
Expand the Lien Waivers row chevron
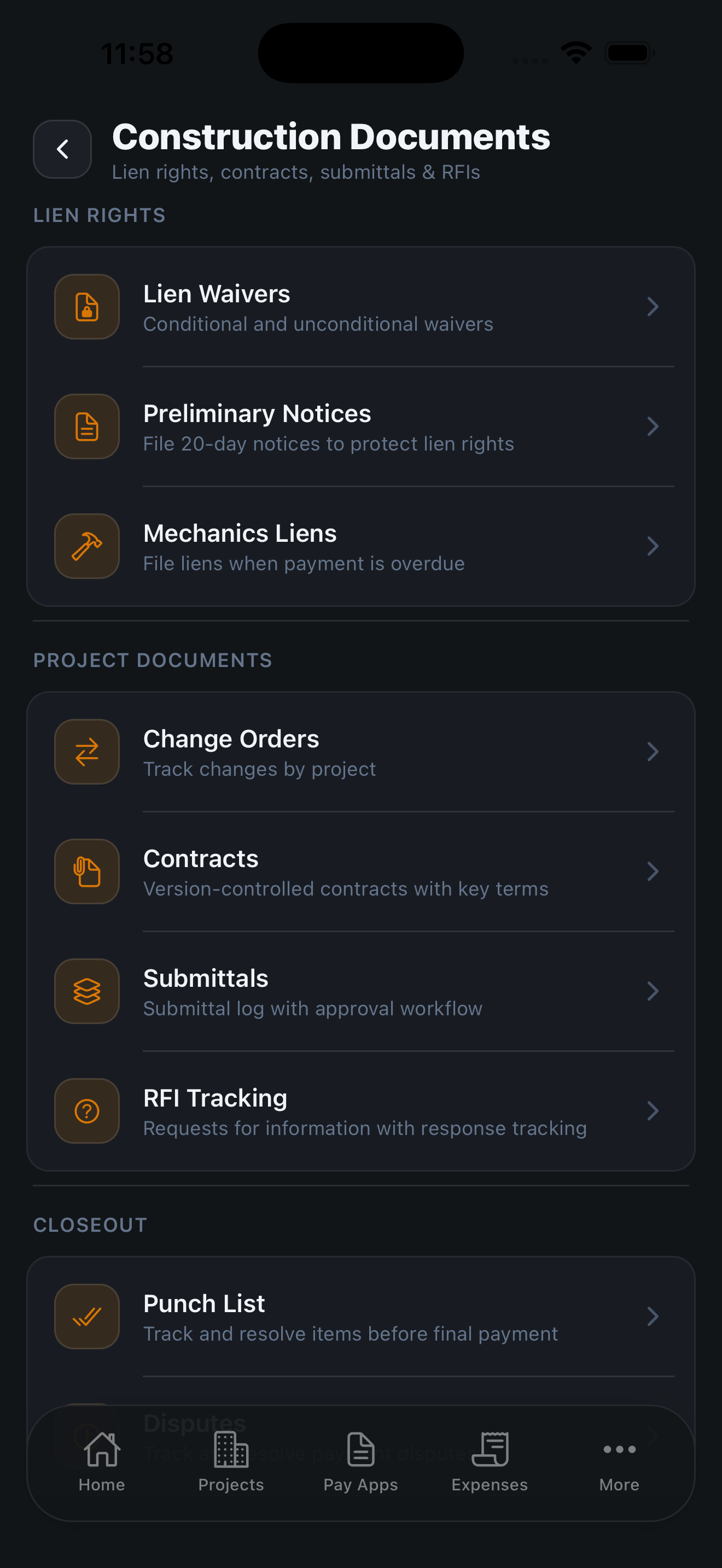pyautogui.click(x=653, y=306)
